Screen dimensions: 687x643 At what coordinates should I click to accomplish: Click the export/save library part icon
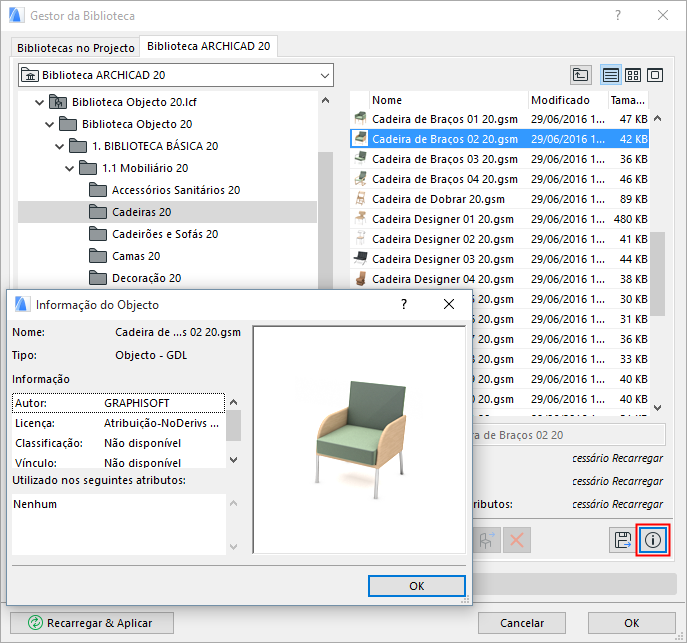(x=622, y=540)
